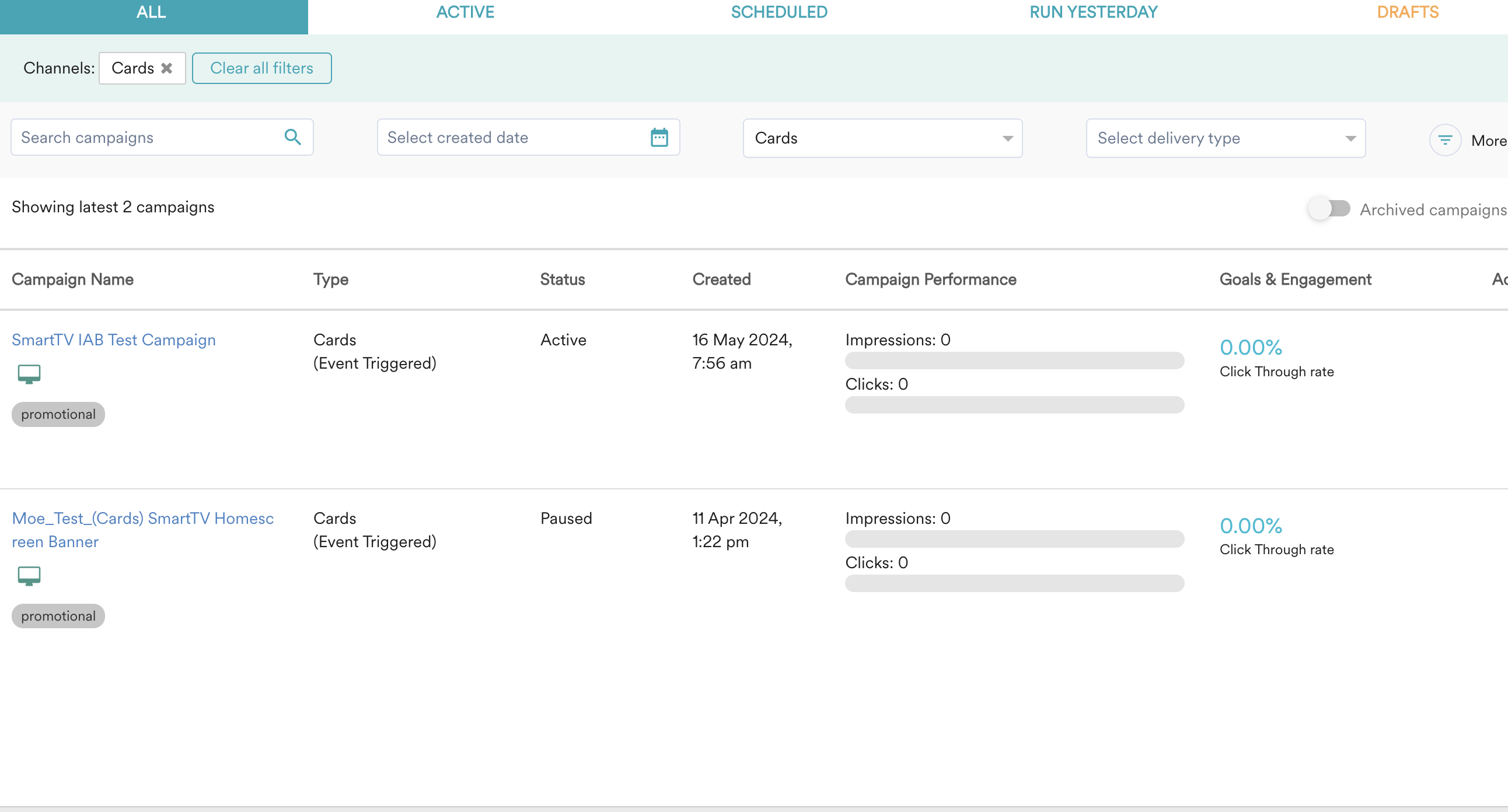The height and width of the screenshot is (812, 1508).
Task: Click the search magnifier icon
Action: [x=293, y=138]
